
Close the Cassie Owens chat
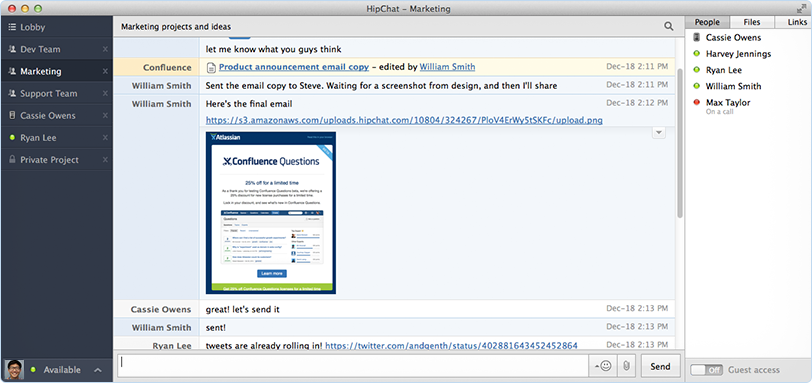pyautogui.click(x=105, y=116)
